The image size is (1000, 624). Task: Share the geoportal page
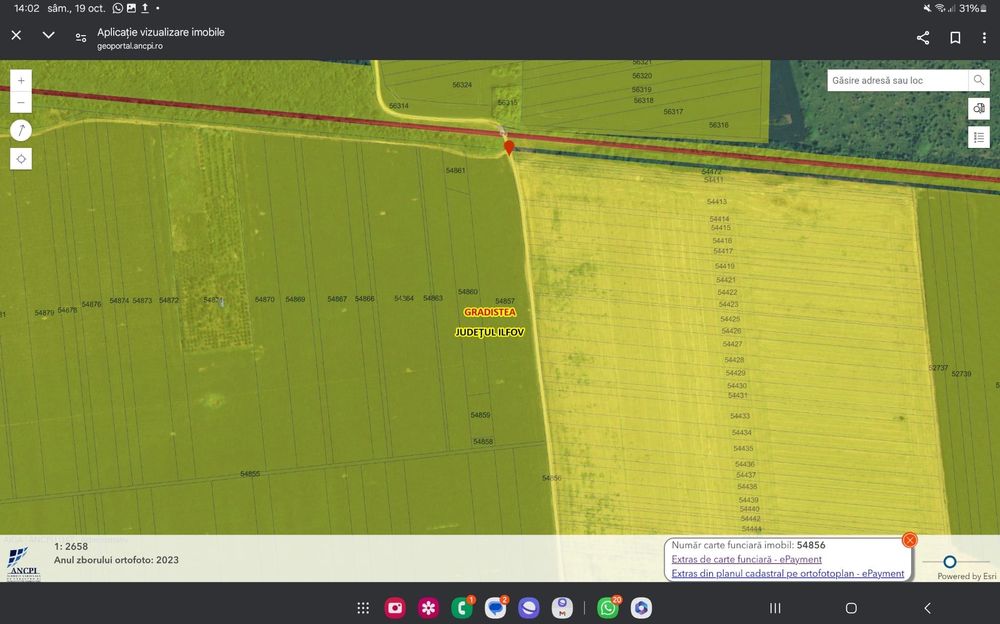[922, 38]
